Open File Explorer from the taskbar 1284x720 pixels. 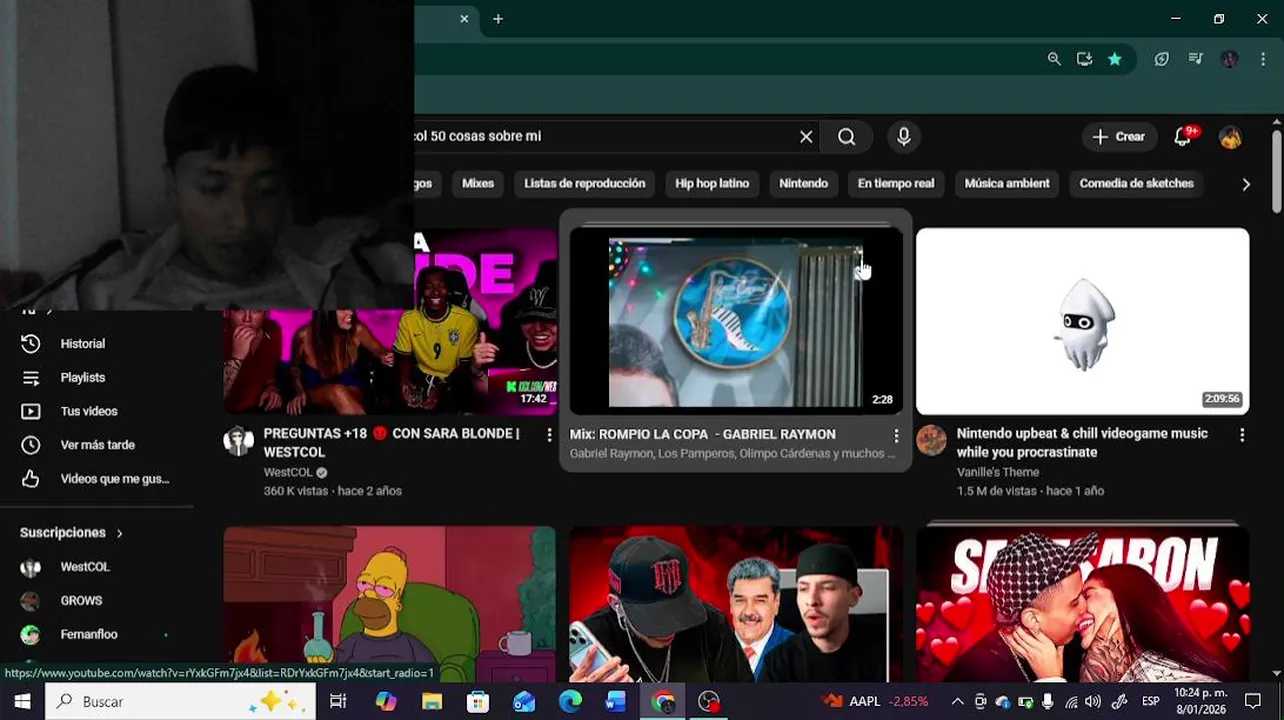point(432,701)
